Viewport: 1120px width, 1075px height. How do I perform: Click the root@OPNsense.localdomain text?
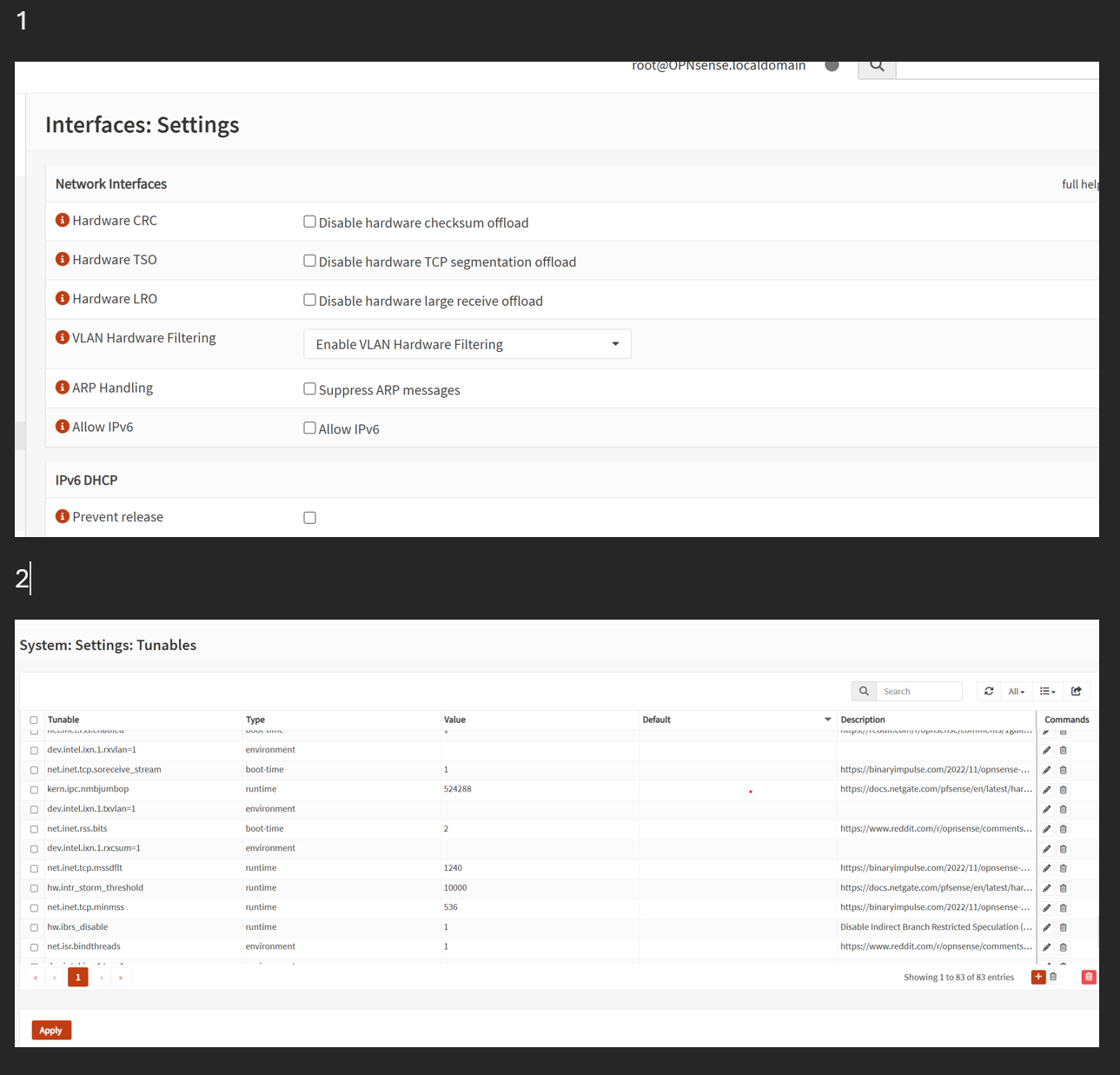click(719, 66)
